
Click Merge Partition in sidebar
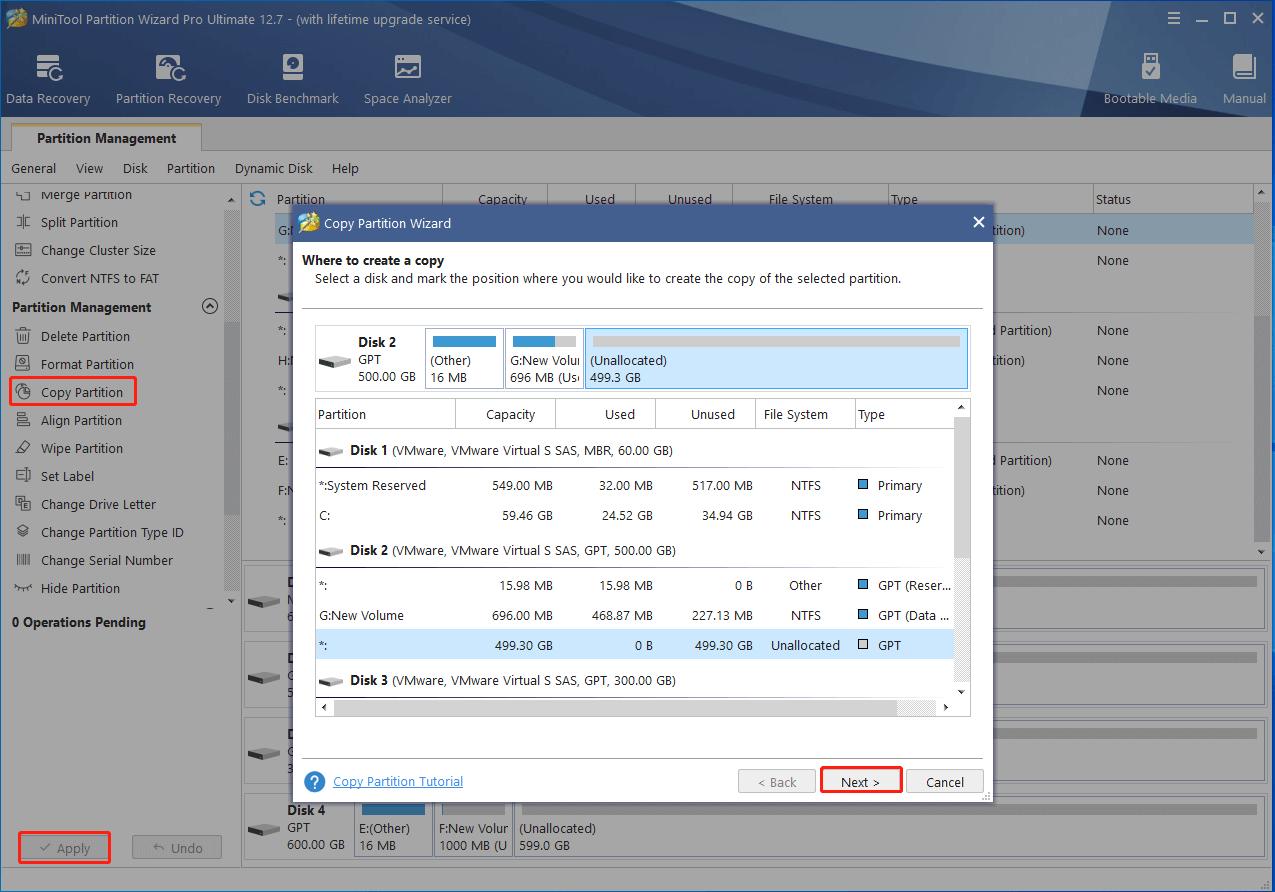[86, 195]
